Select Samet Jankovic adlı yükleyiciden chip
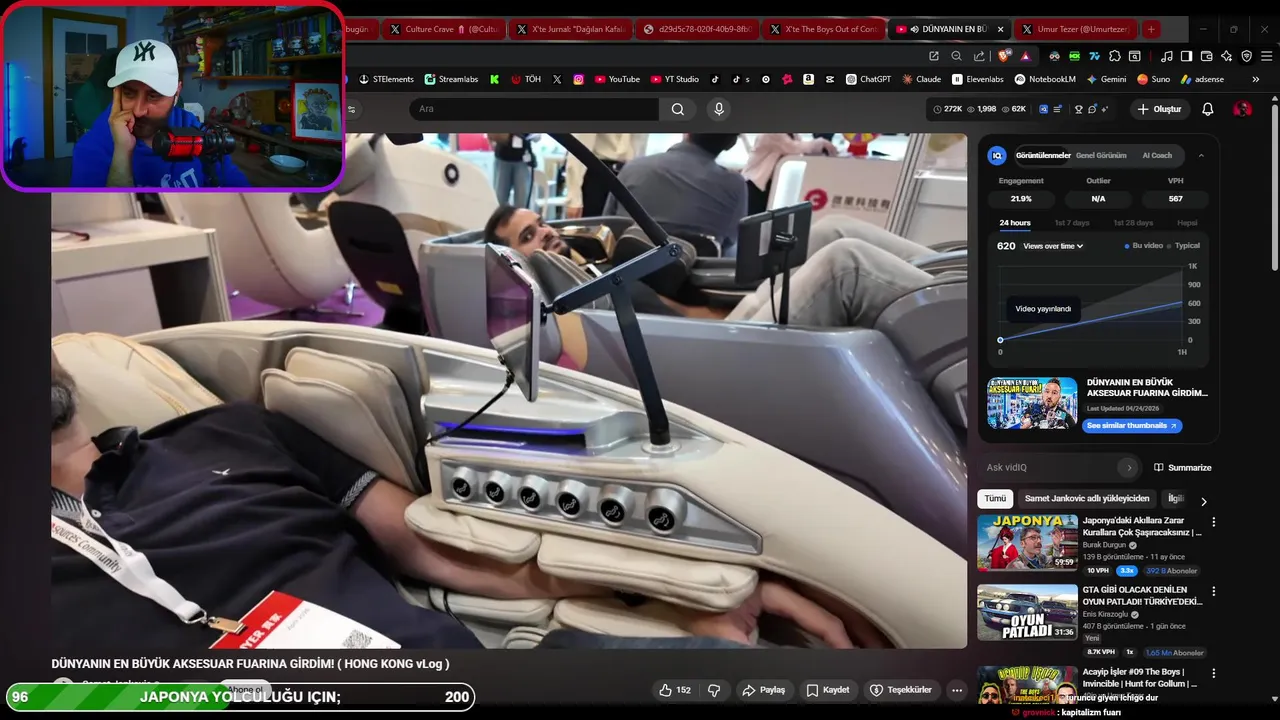1280x720 pixels. [1087, 499]
